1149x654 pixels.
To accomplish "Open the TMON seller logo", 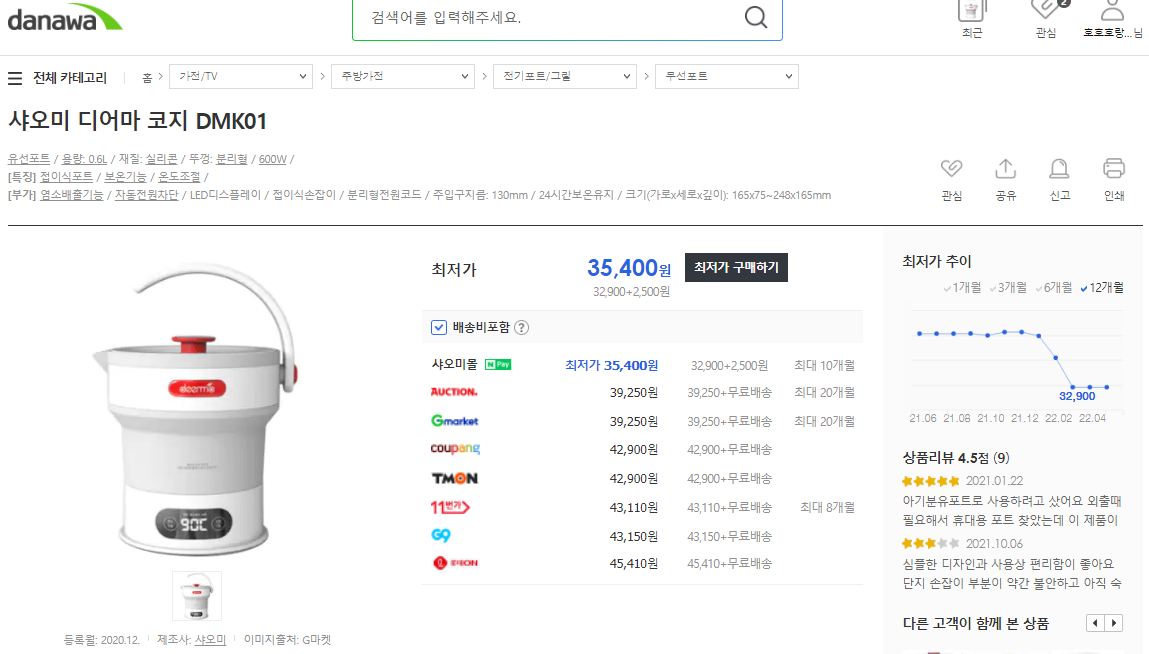I will pos(454,478).
